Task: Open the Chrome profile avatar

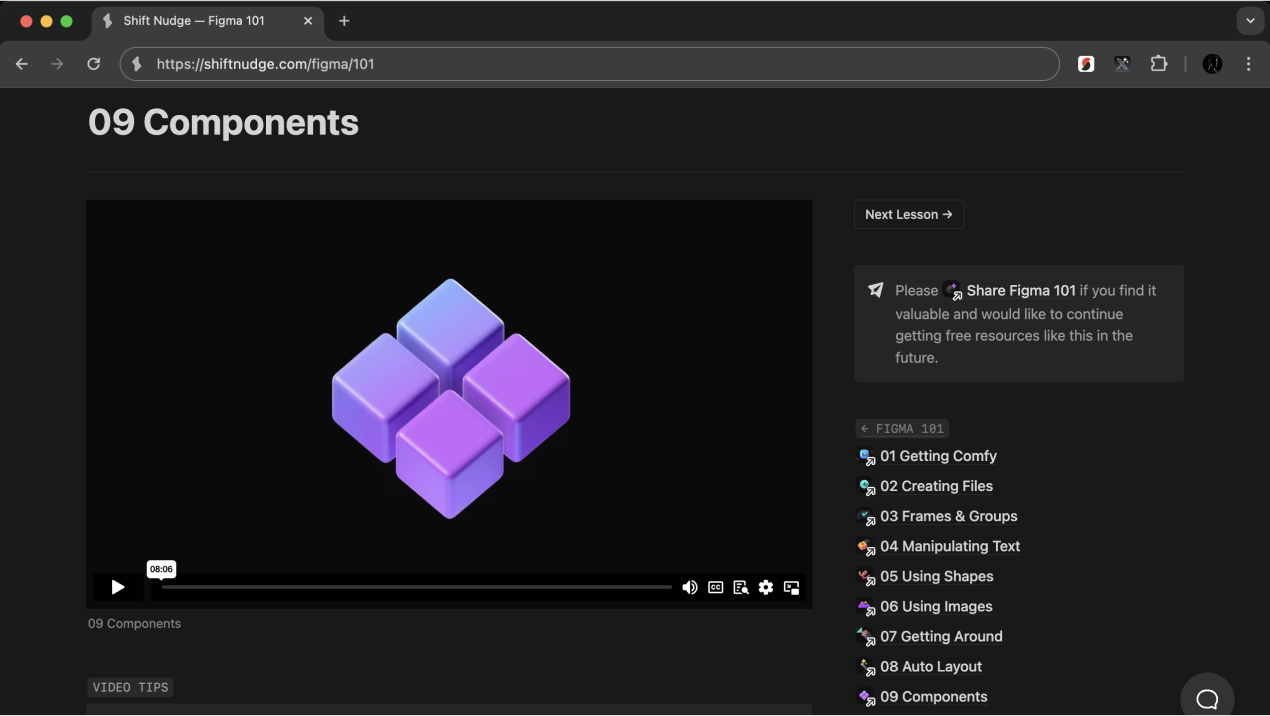Action: [1212, 64]
